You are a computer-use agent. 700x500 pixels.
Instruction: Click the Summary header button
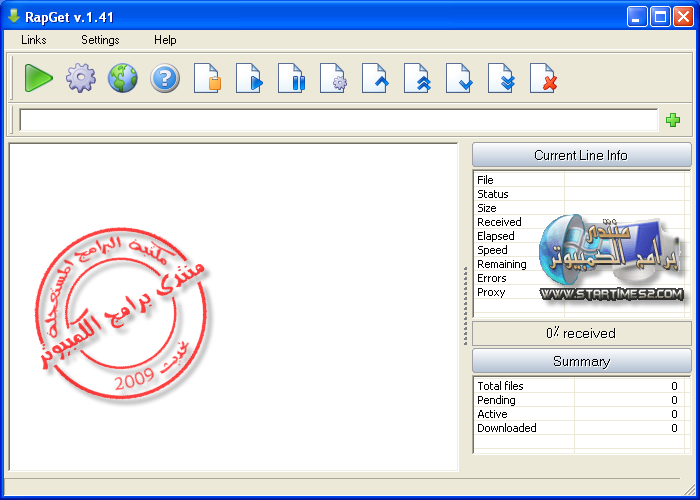pyautogui.click(x=581, y=361)
